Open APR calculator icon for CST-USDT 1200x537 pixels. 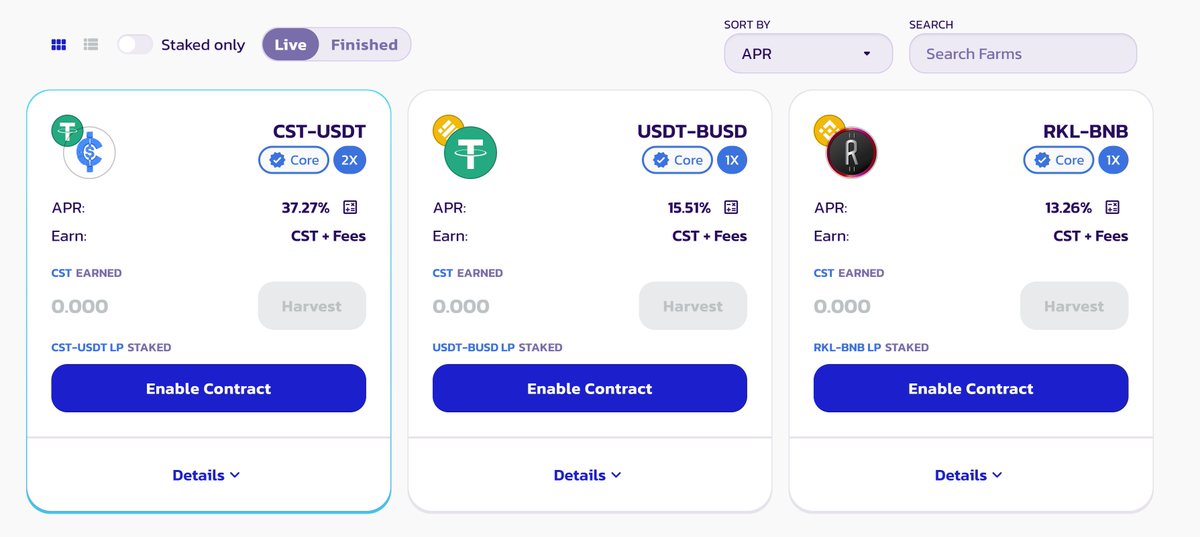pyautogui.click(x=350, y=208)
